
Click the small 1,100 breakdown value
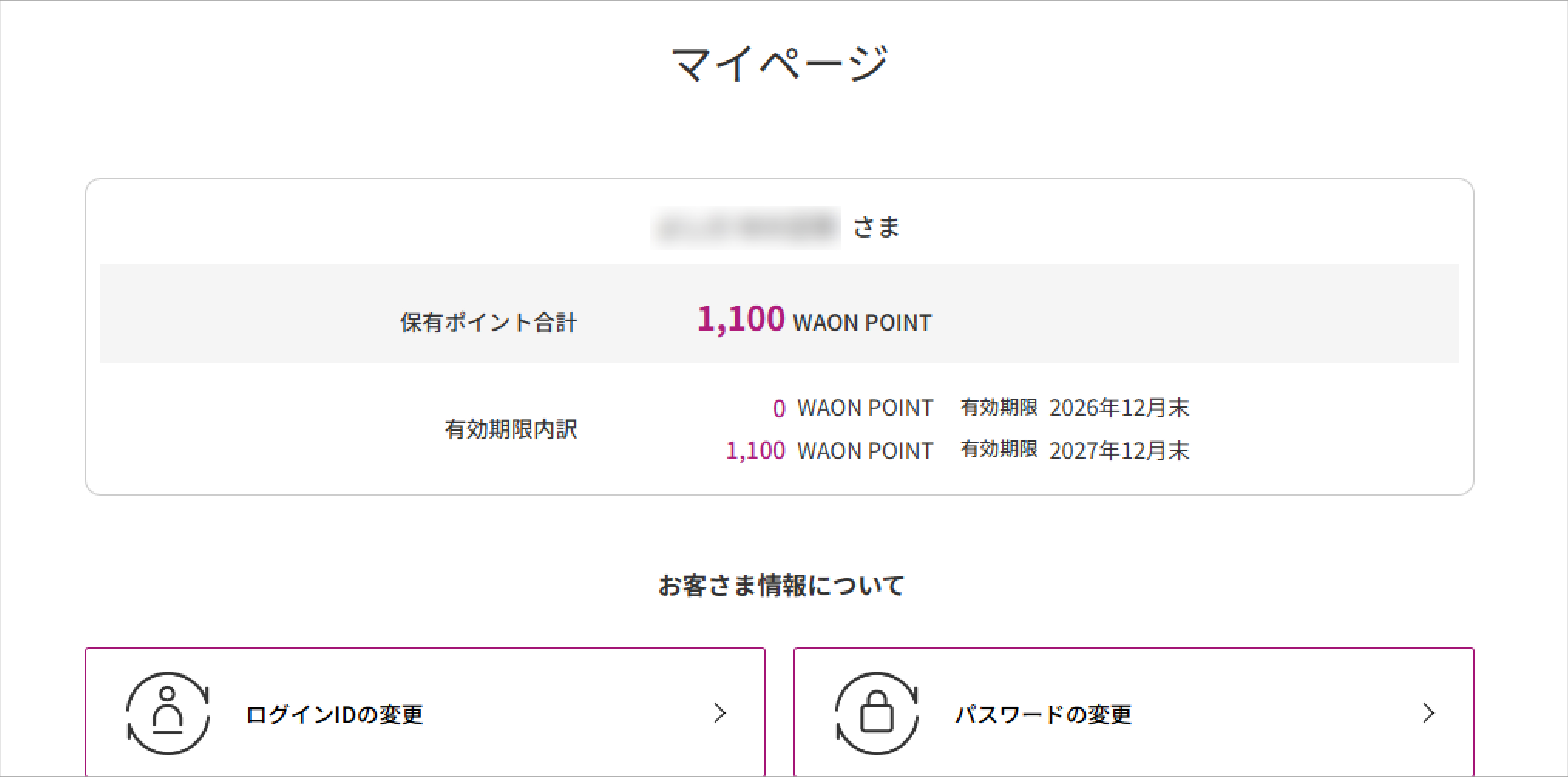[x=755, y=451]
